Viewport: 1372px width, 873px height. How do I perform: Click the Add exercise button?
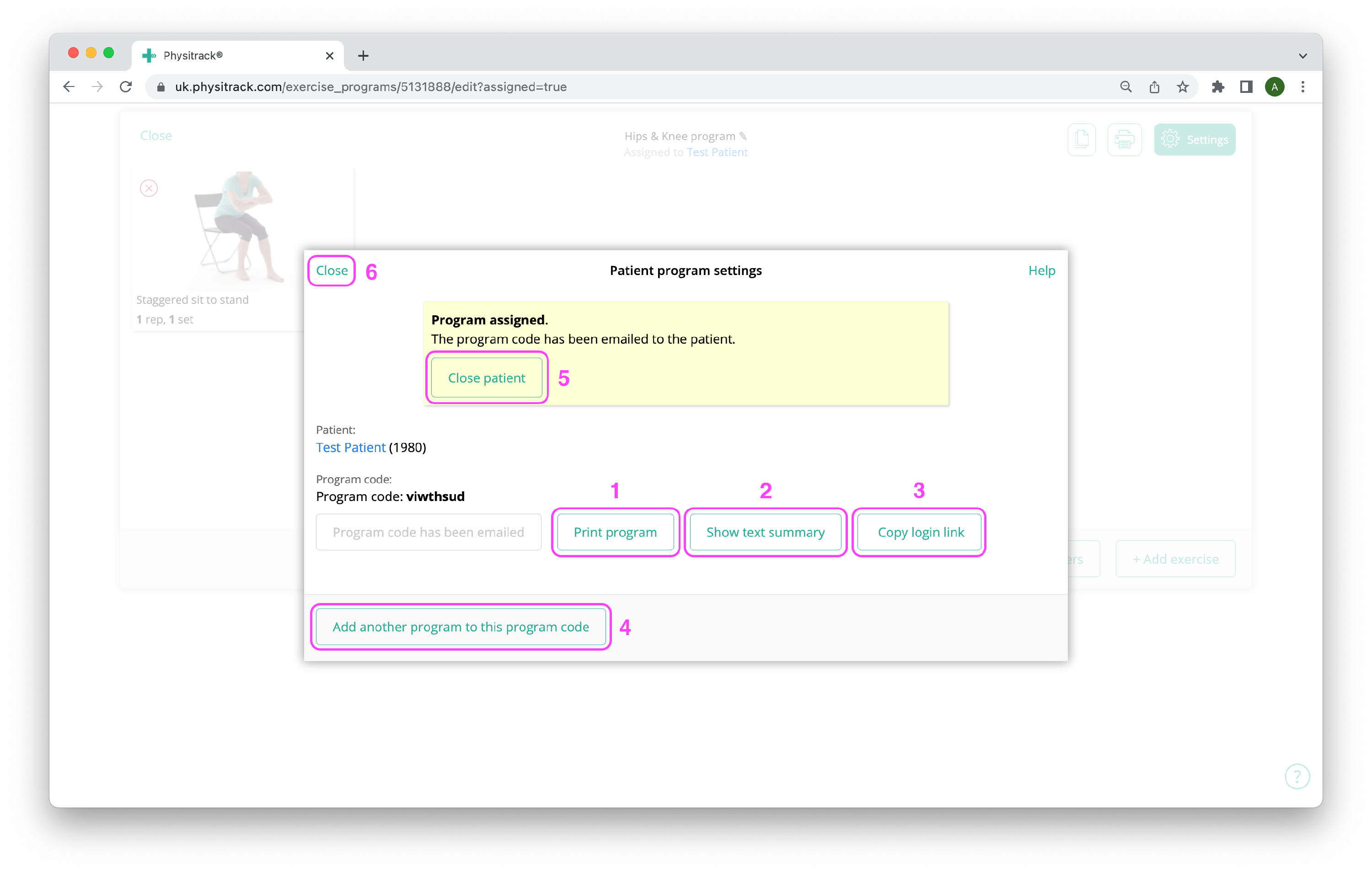pos(1175,559)
